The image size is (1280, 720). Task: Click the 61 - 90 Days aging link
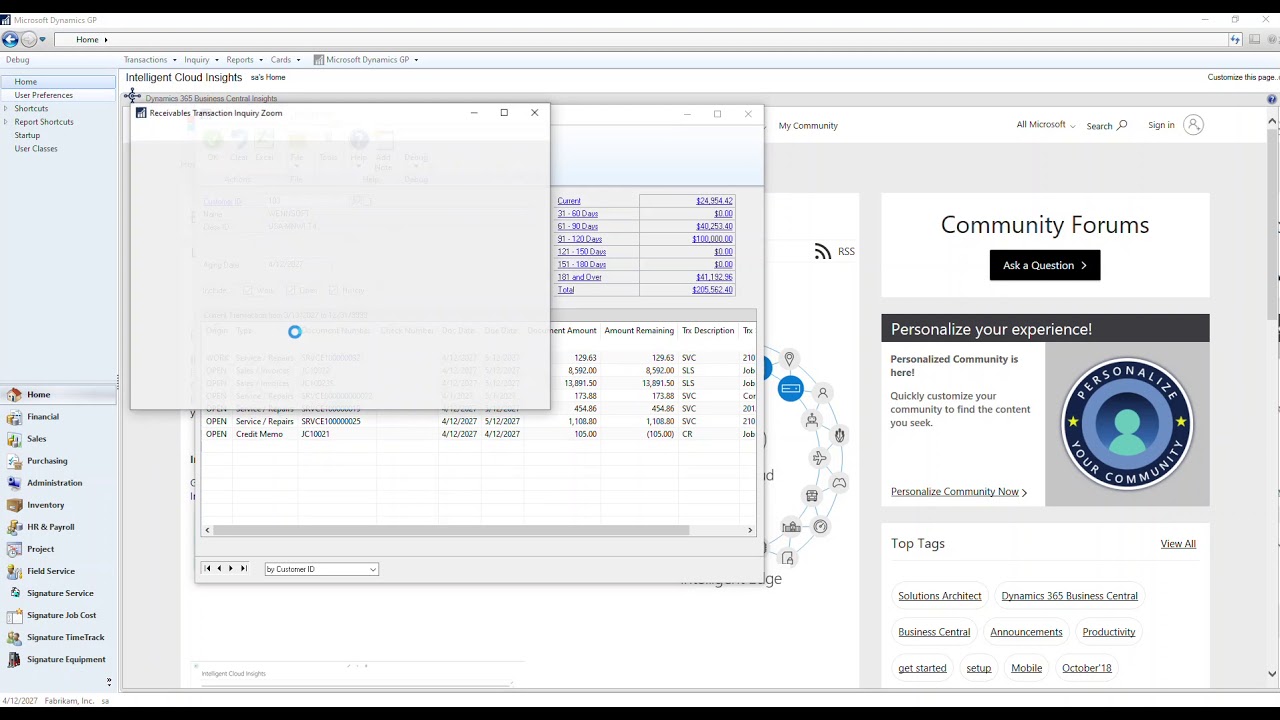[x=578, y=226]
